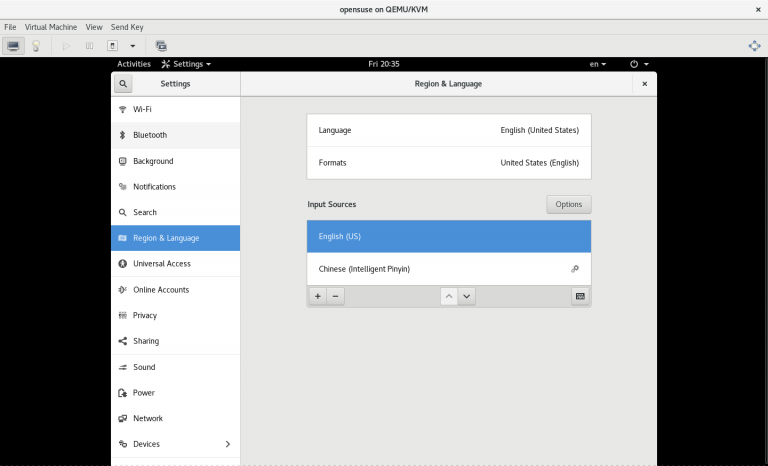The image size is (768, 466).
Task: Open the Virtual Machine menu
Action: pos(51,27)
